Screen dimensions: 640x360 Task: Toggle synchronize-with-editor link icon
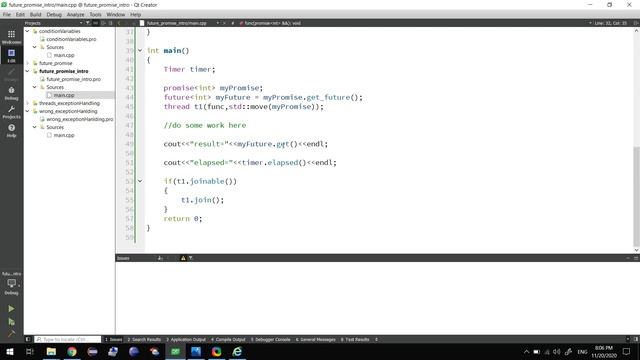click(x=96, y=23)
